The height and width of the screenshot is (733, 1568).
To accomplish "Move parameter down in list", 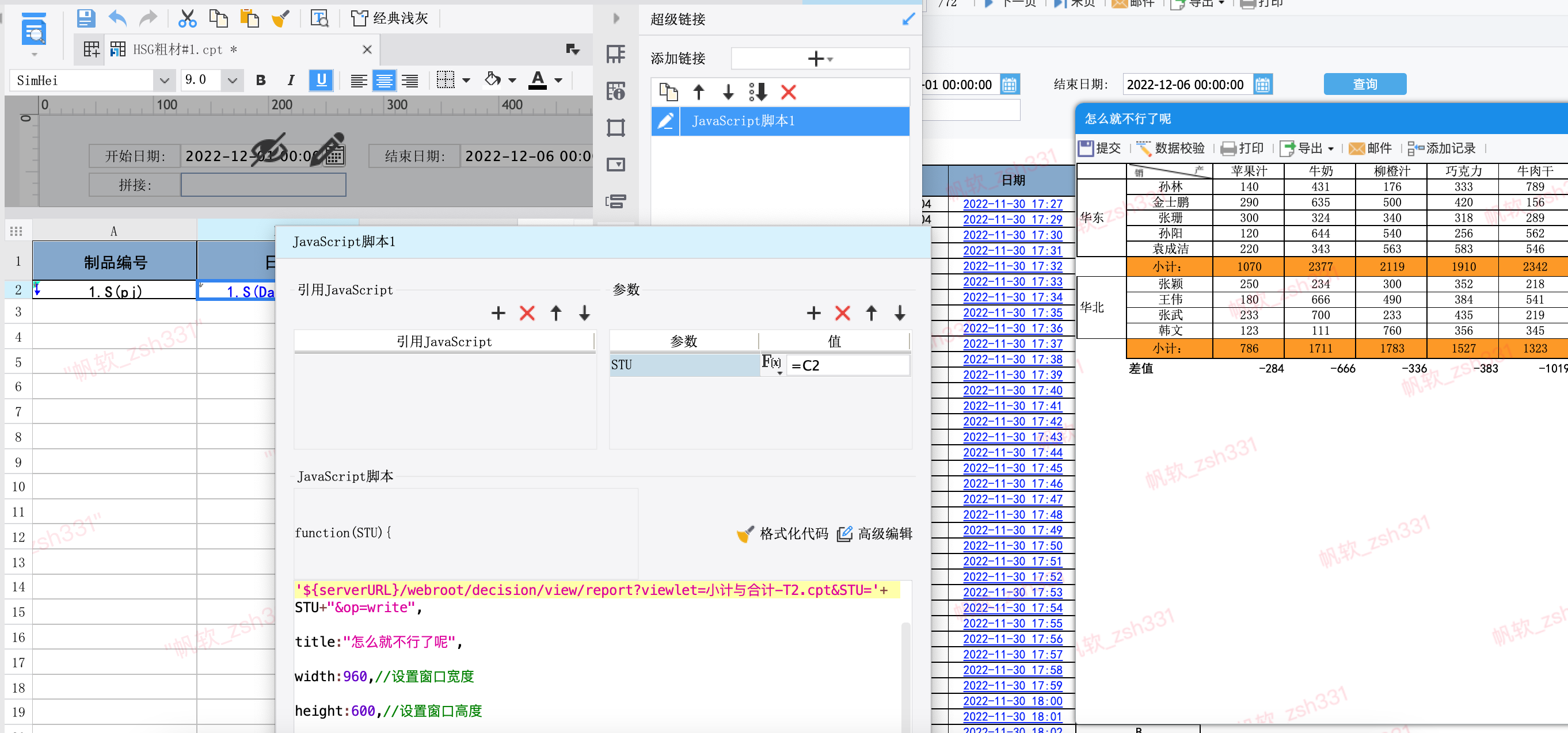I will coord(900,313).
